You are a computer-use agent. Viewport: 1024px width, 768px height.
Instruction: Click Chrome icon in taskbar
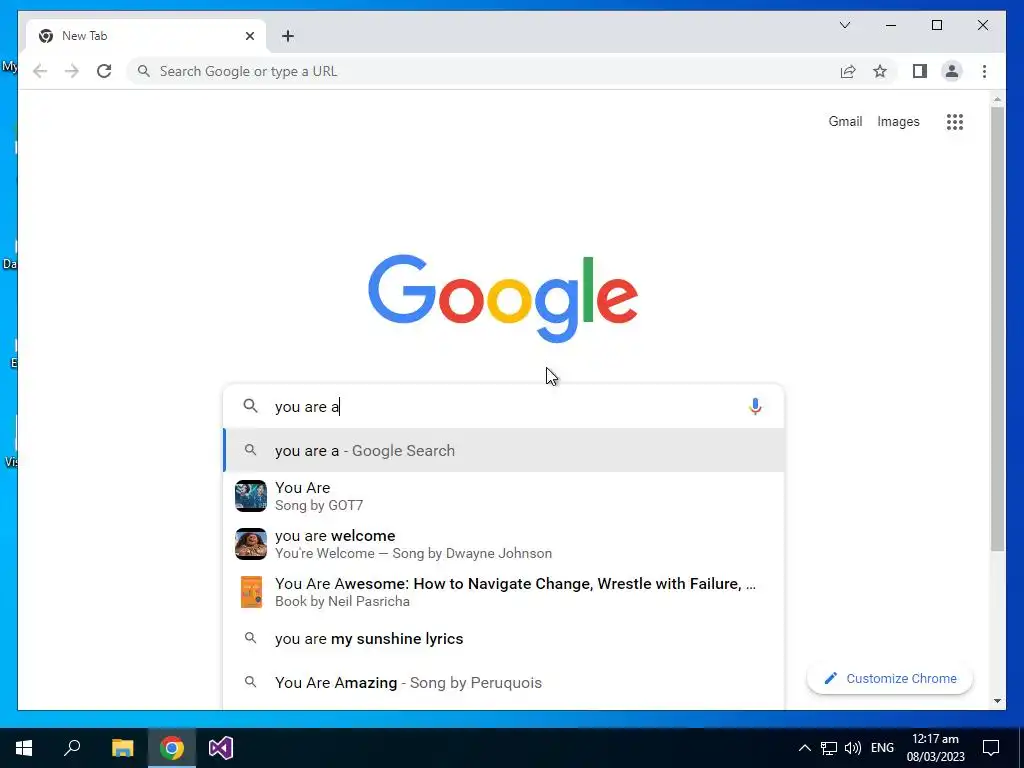[x=172, y=748]
